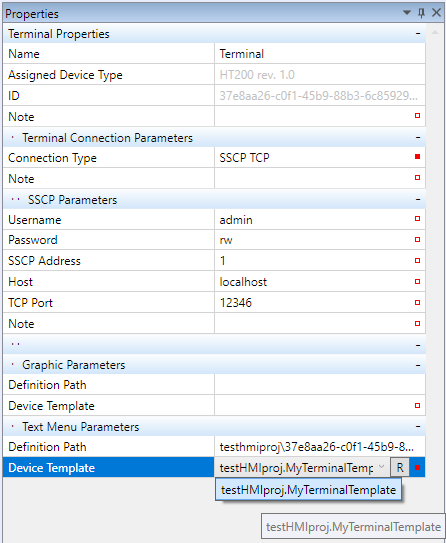Viewport: 446px width, 543px height.
Task: Click the R button next to Device Template
Action: [x=400, y=467]
